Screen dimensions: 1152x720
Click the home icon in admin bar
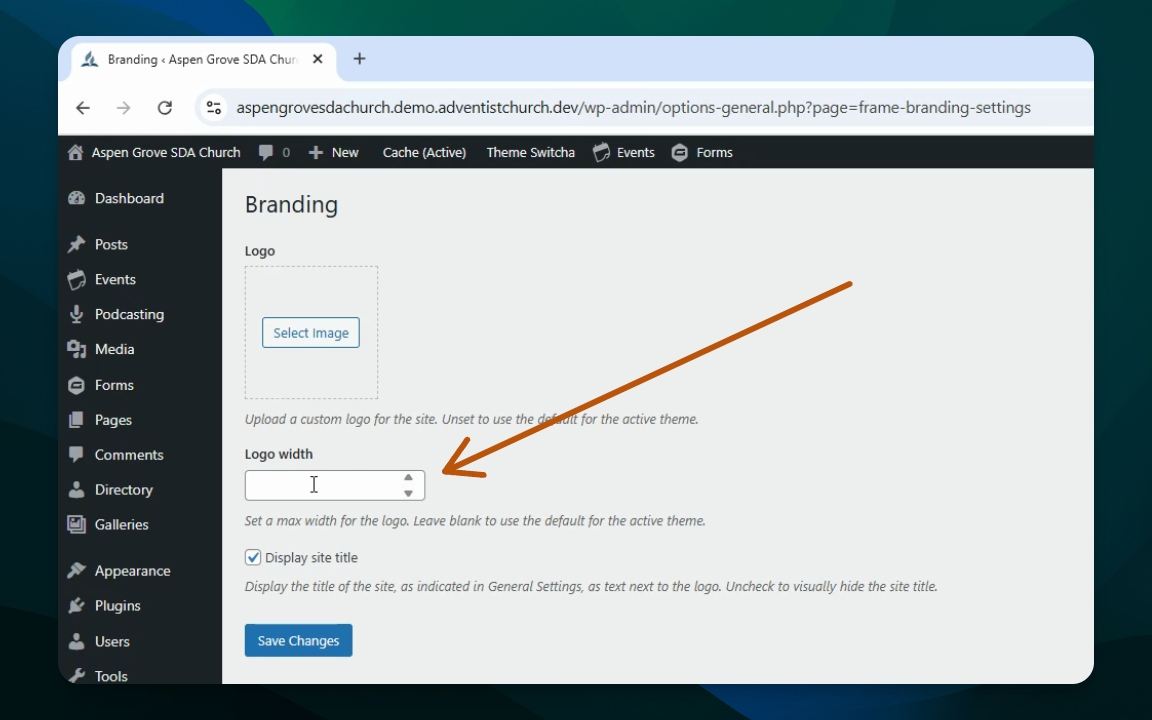pyautogui.click(x=75, y=152)
